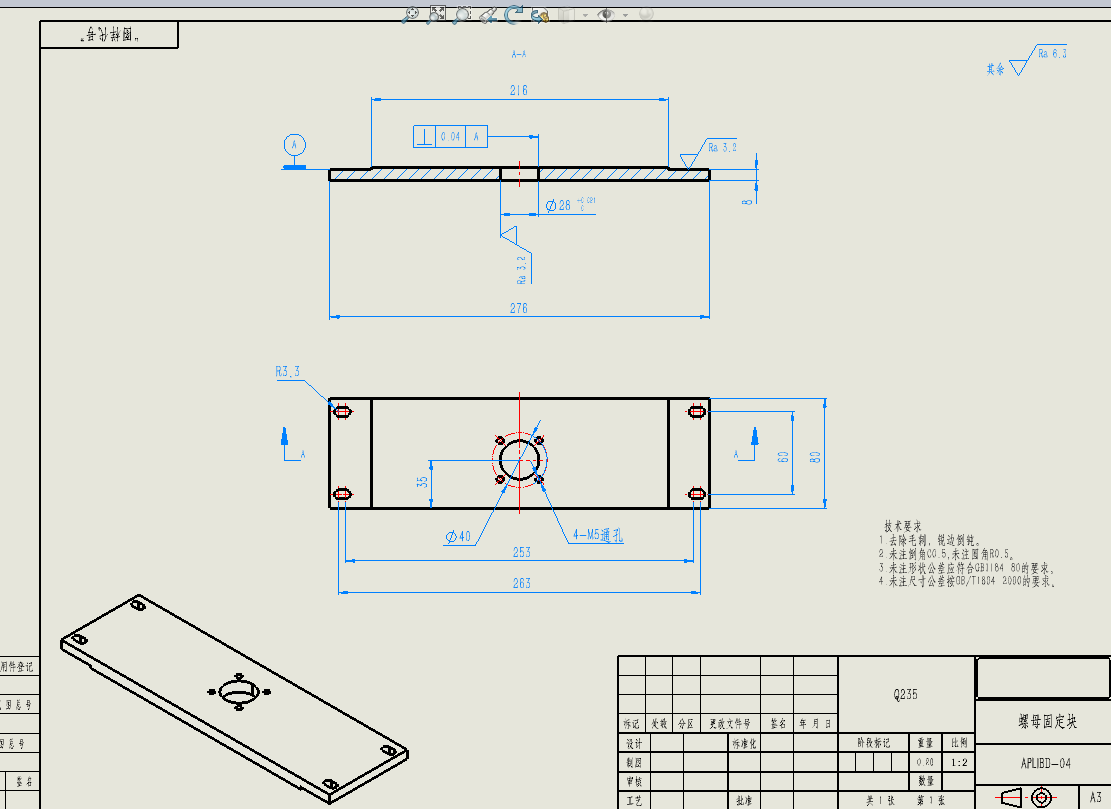
Task: Select the 4-M5 通孔 hole callout
Action: pyautogui.click(x=598, y=535)
